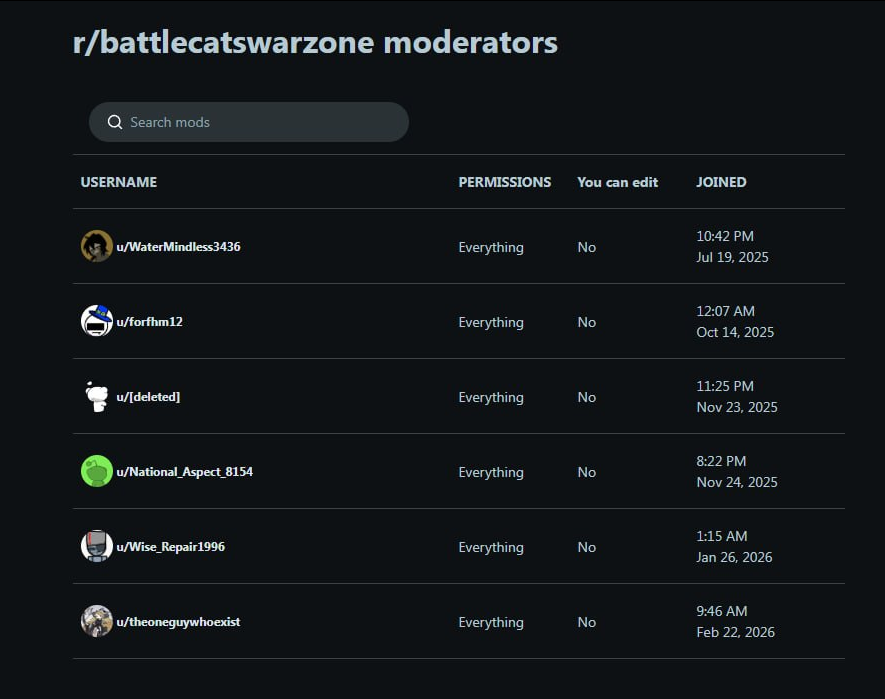
Task: Focus the Search mods input field
Action: coord(249,122)
